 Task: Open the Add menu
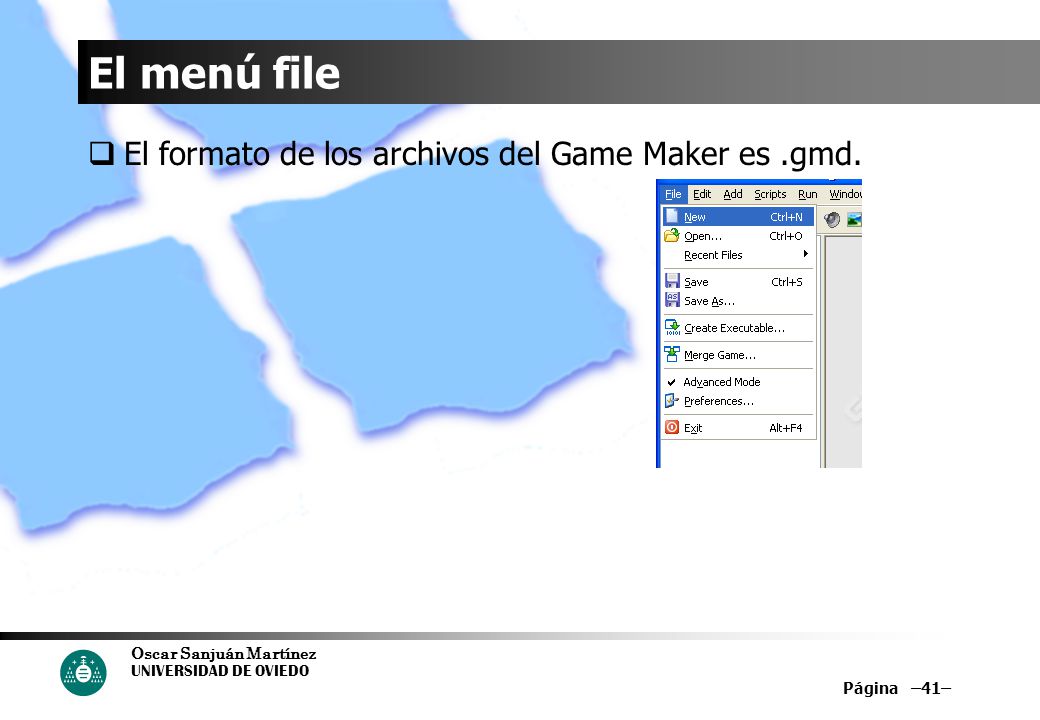tap(732, 194)
